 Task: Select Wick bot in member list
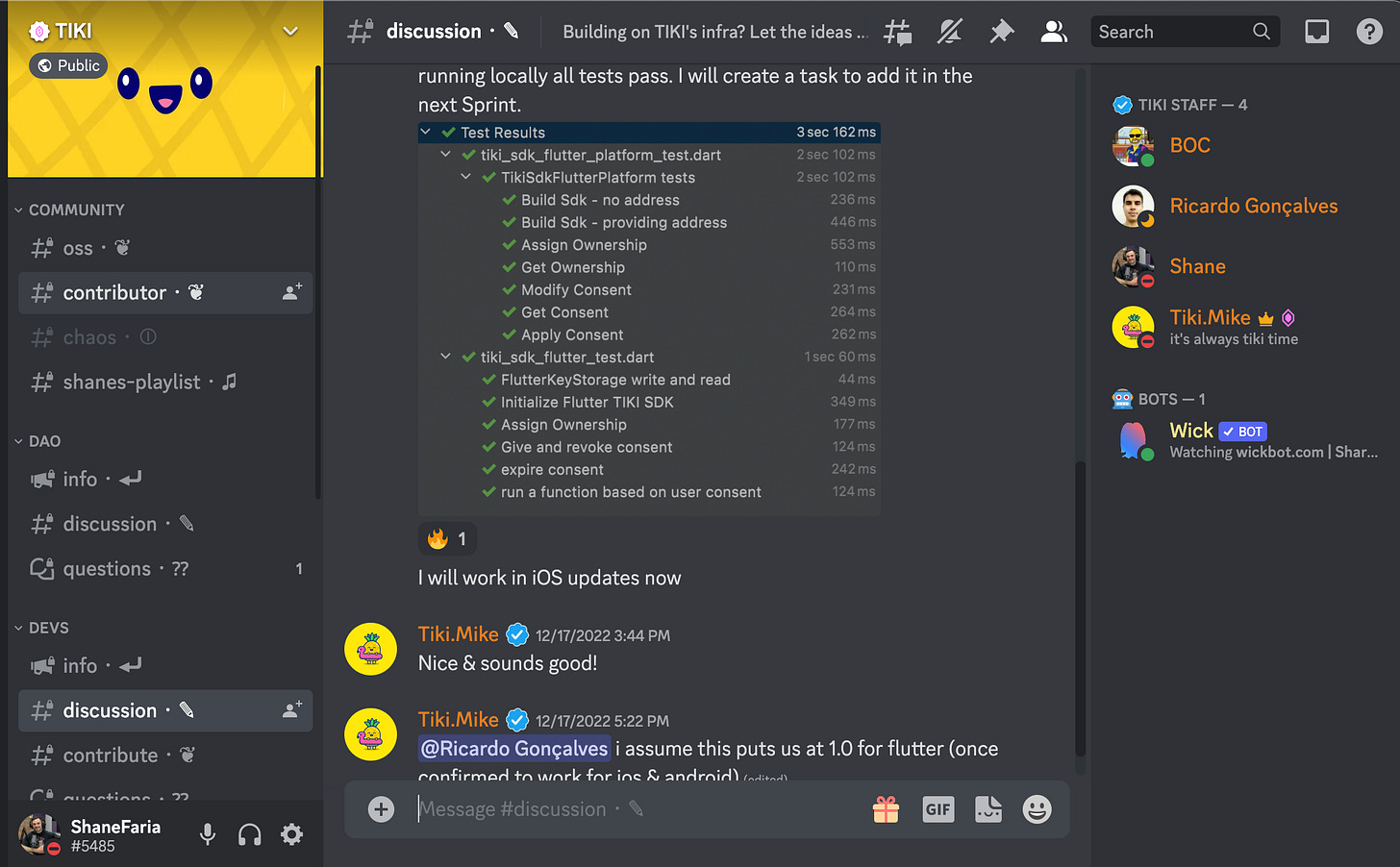point(1244,440)
